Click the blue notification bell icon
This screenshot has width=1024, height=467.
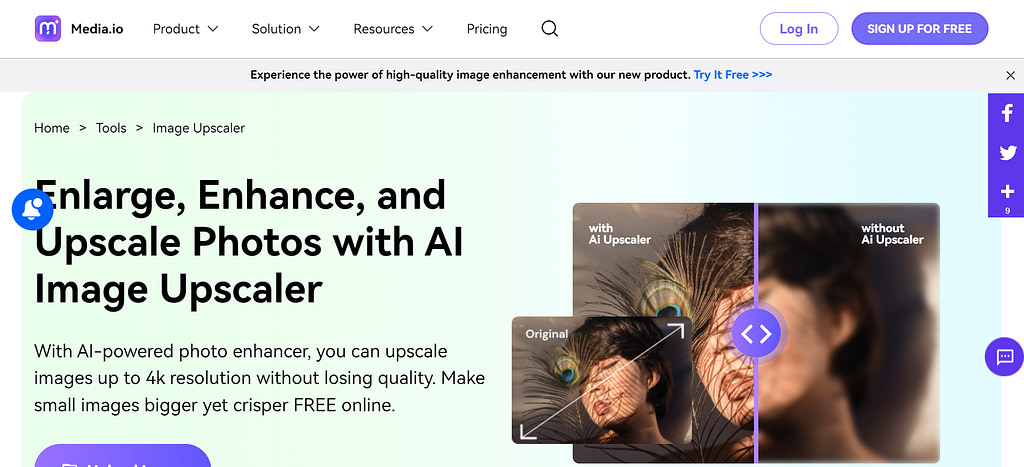pos(32,210)
